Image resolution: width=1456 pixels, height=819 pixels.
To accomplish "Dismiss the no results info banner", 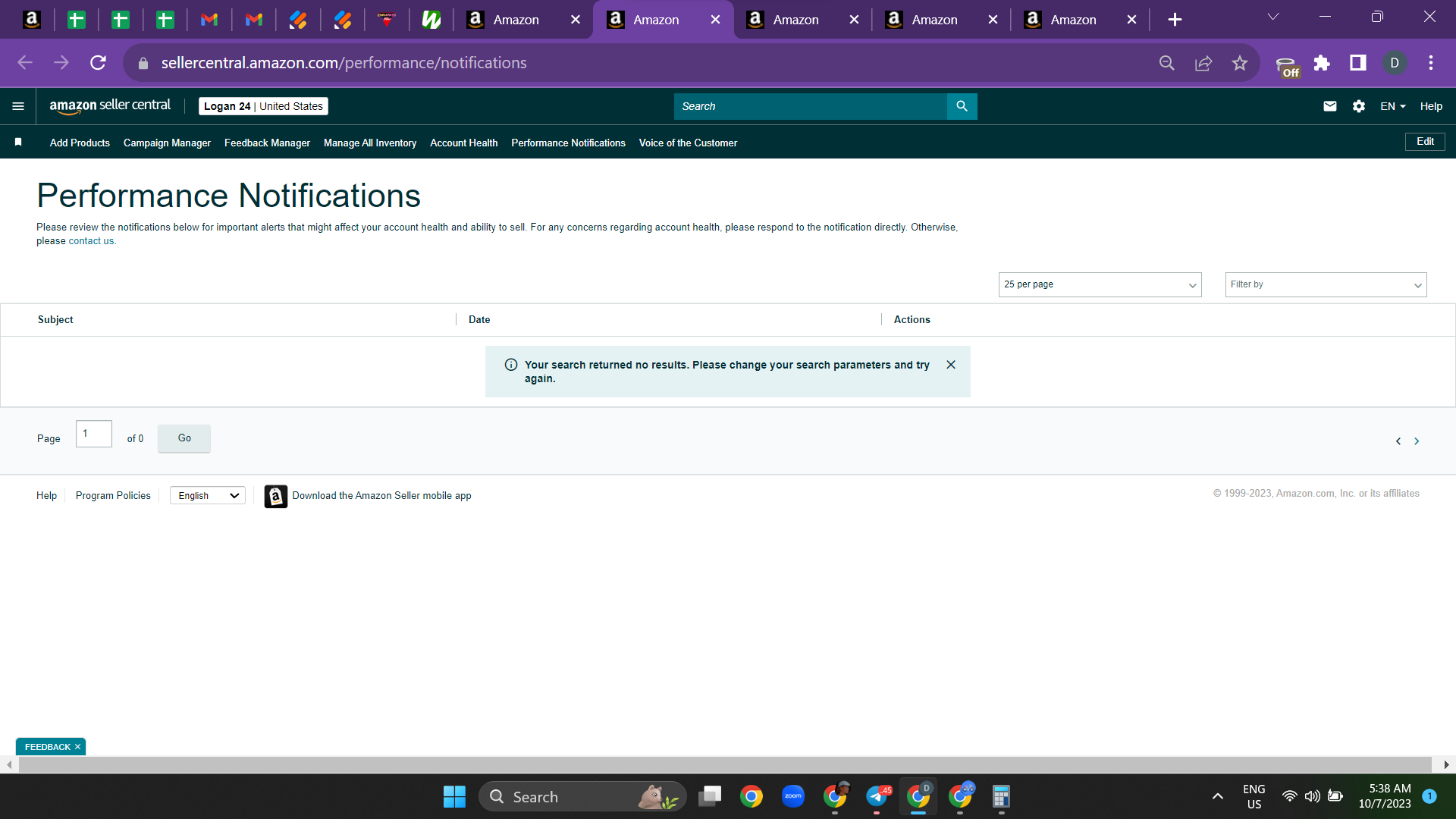I will (x=951, y=365).
